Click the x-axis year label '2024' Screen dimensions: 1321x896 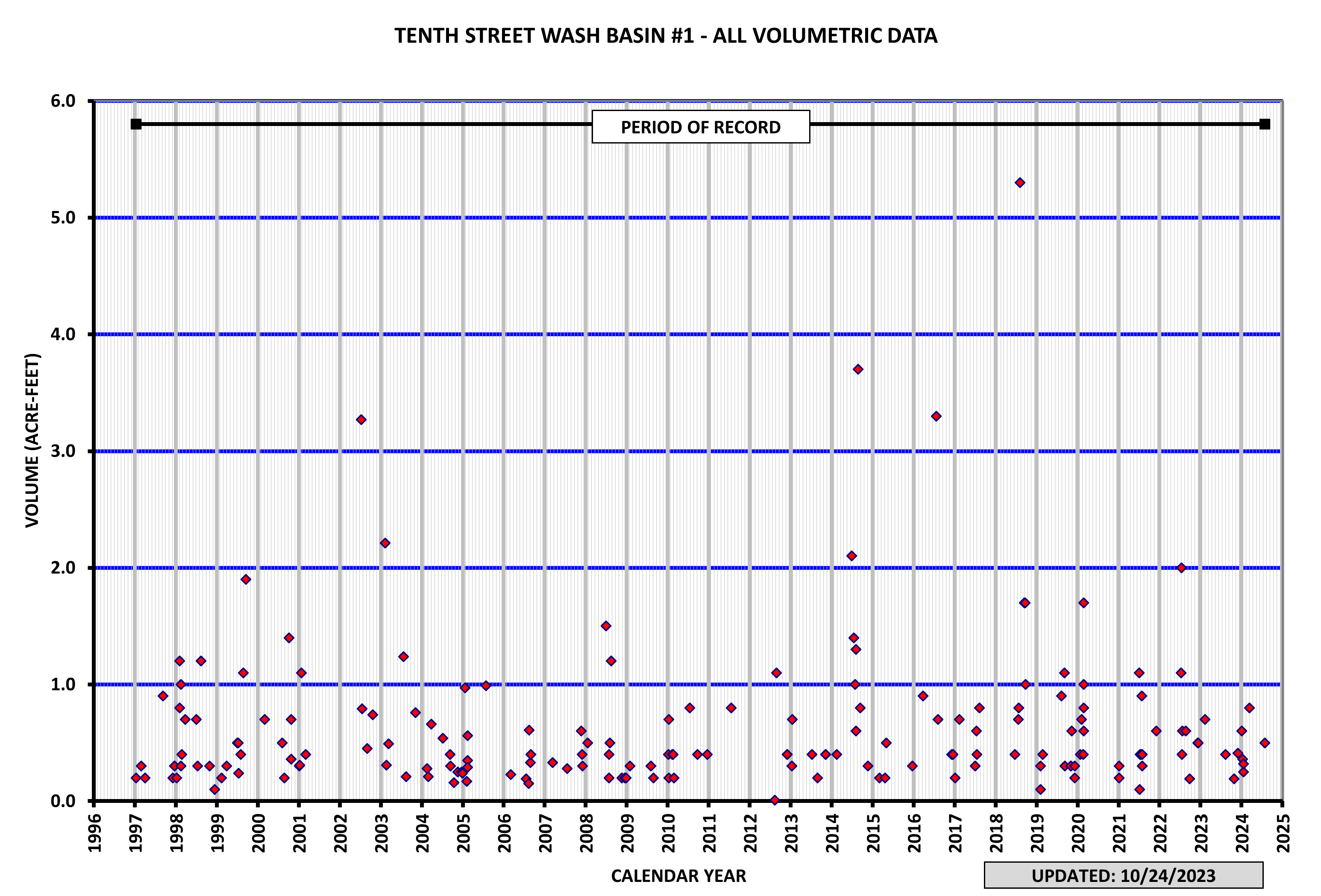[1242, 833]
